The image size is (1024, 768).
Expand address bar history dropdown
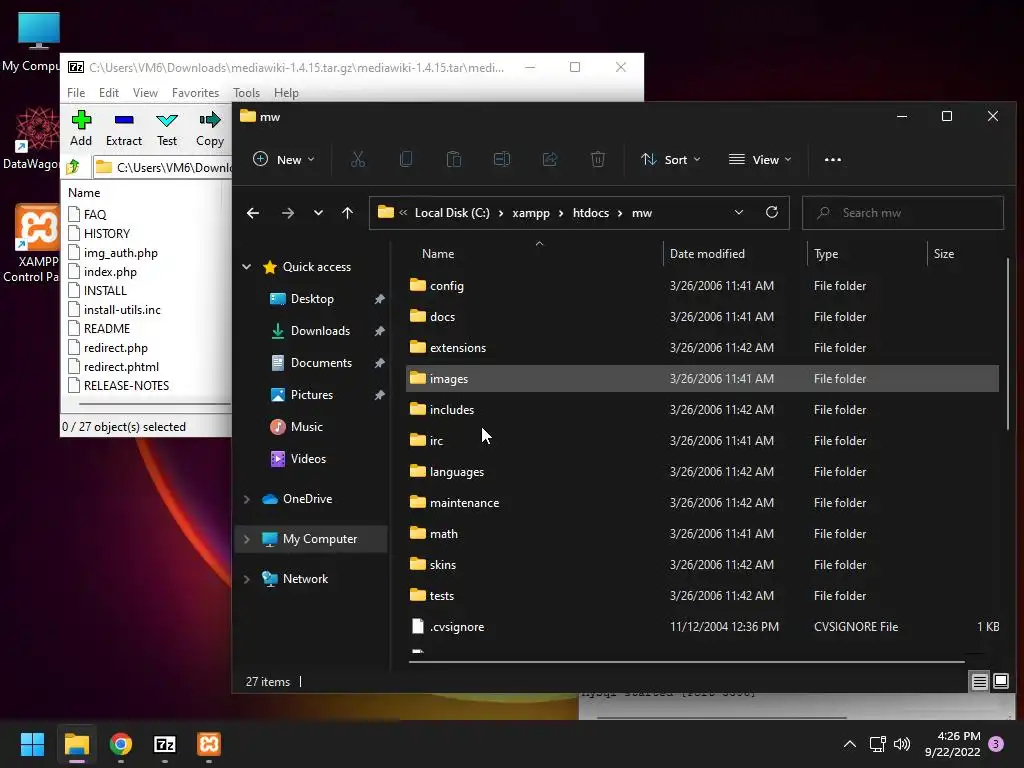coord(739,212)
